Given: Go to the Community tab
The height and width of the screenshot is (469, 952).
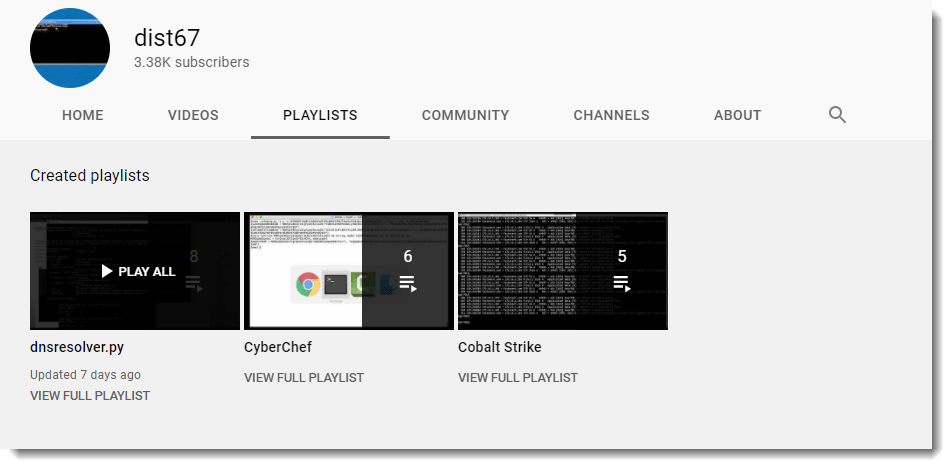Looking at the screenshot, I should [465, 115].
